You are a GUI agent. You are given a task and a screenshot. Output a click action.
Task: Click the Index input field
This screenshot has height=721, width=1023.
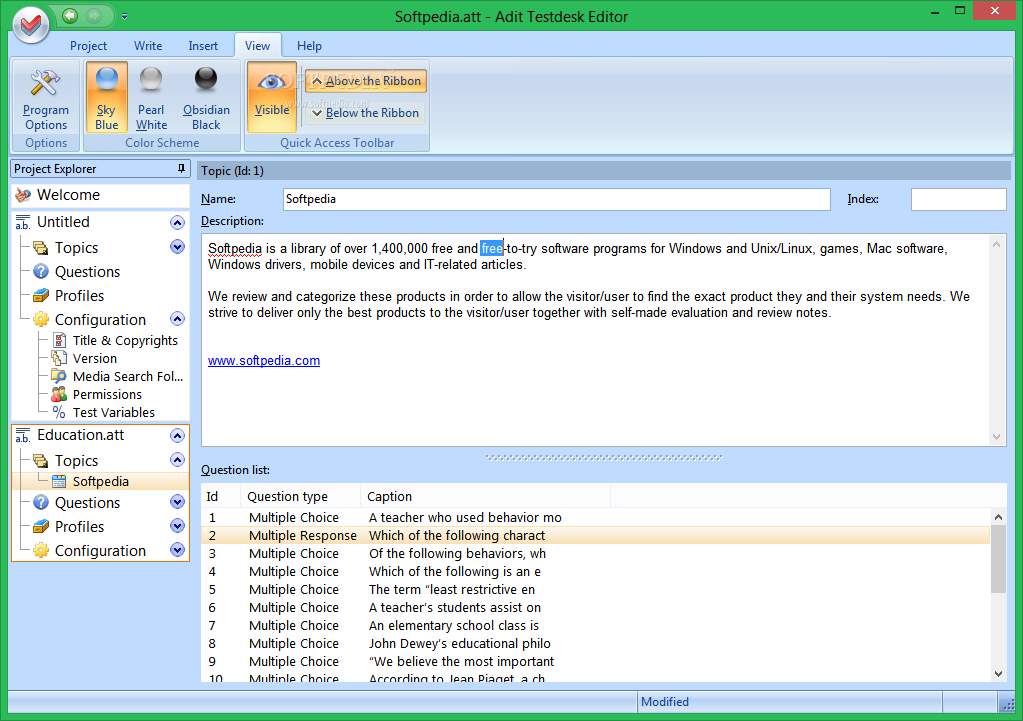pyautogui.click(x=958, y=199)
